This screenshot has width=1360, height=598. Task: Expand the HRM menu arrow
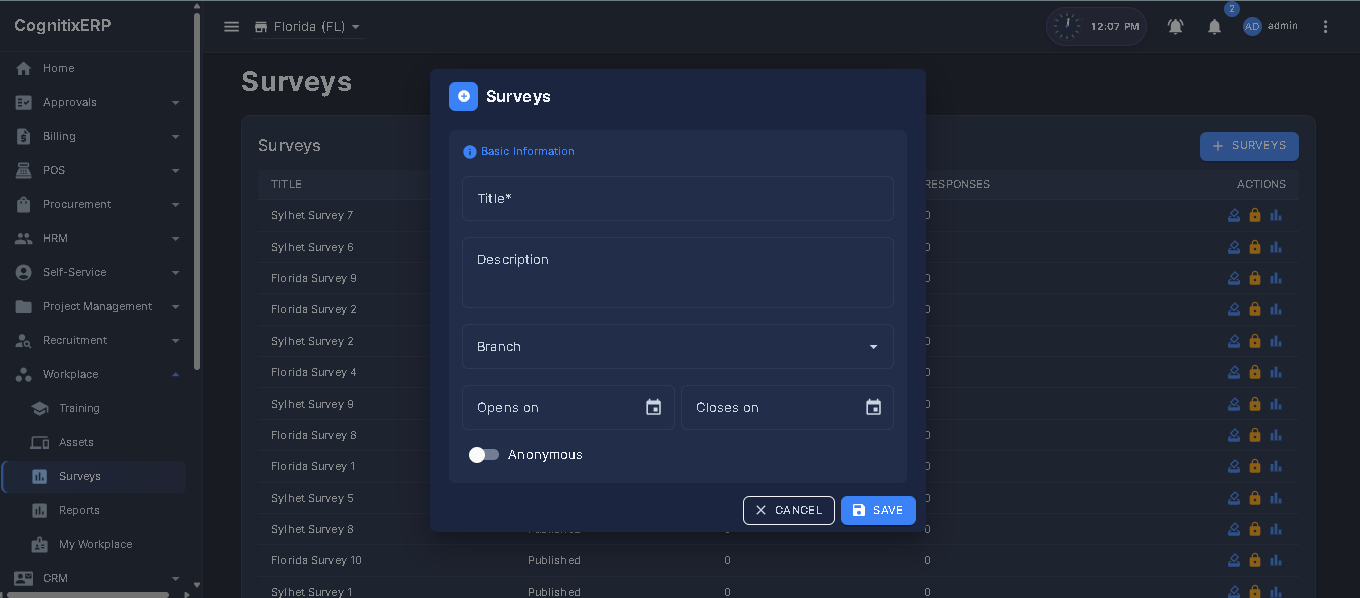tap(176, 238)
